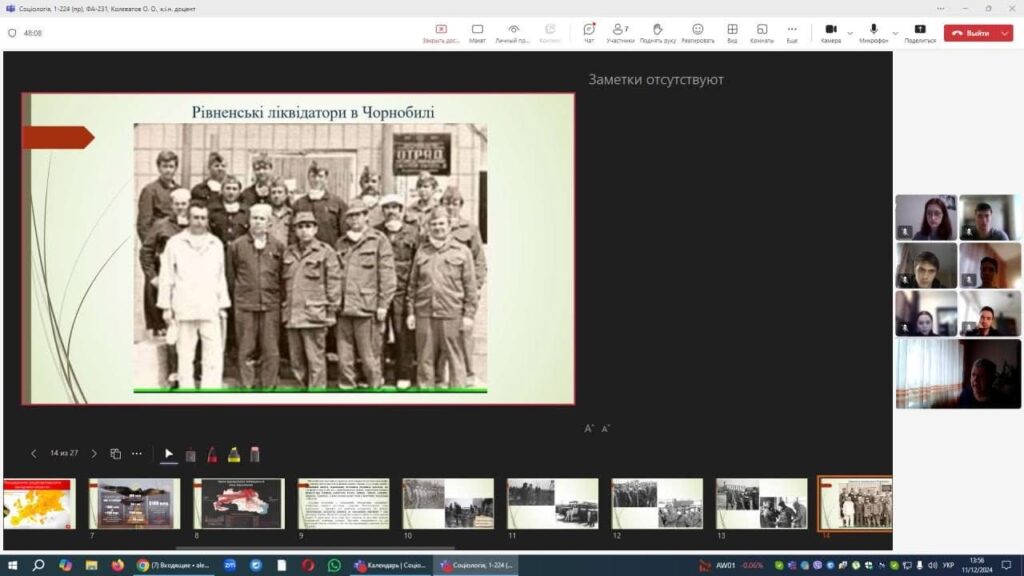
Task: Open the Вид (View) menu
Action: [x=732, y=32]
